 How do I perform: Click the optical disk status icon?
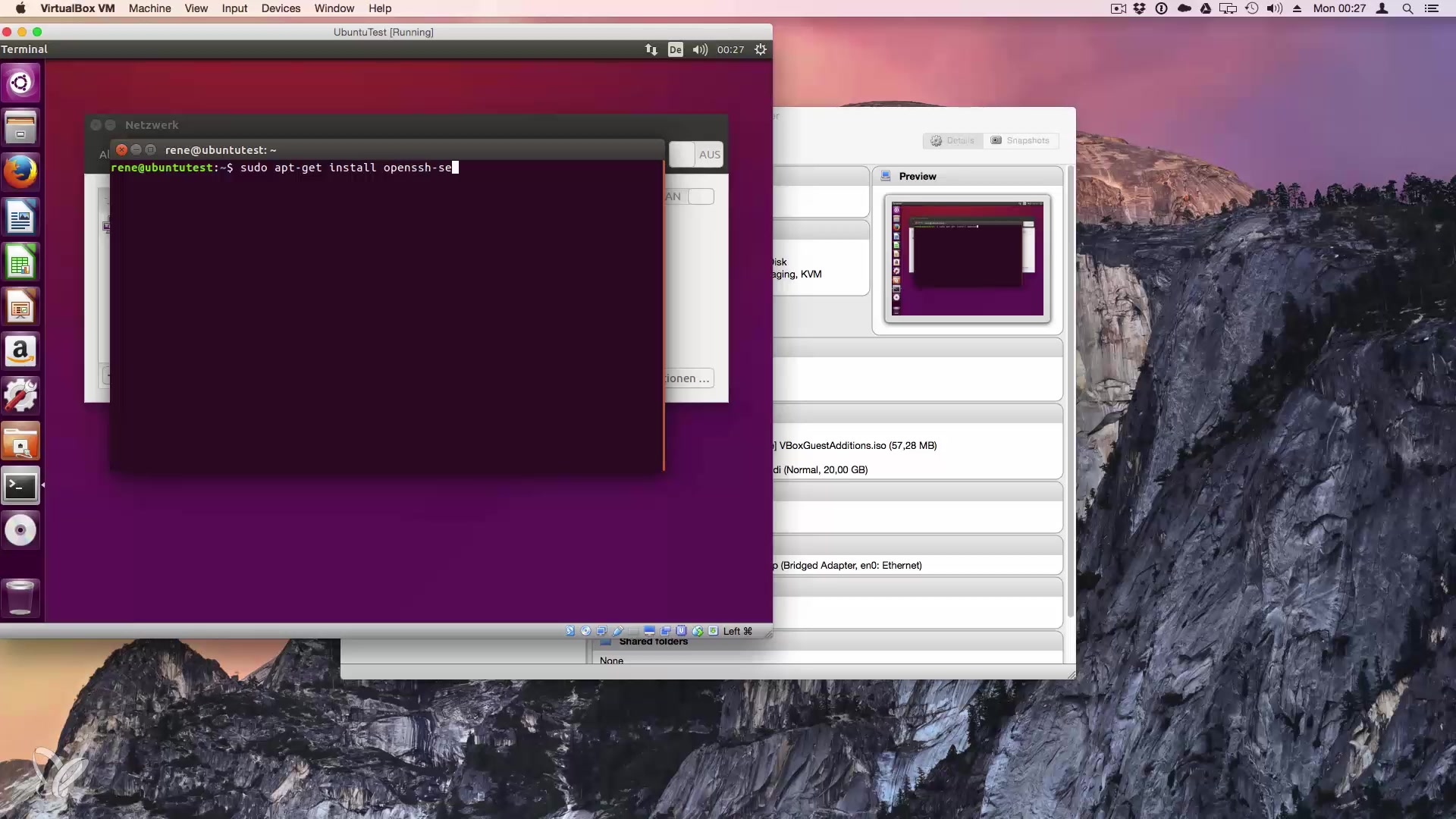point(585,631)
